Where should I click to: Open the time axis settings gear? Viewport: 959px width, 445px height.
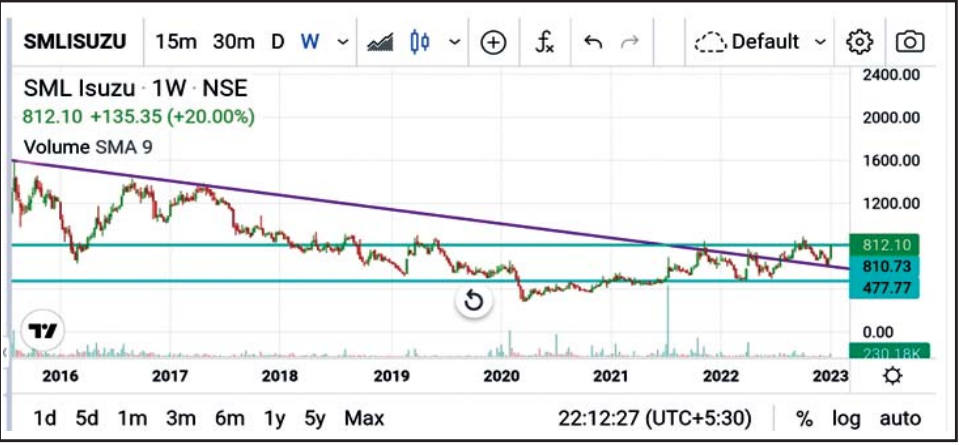892,375
